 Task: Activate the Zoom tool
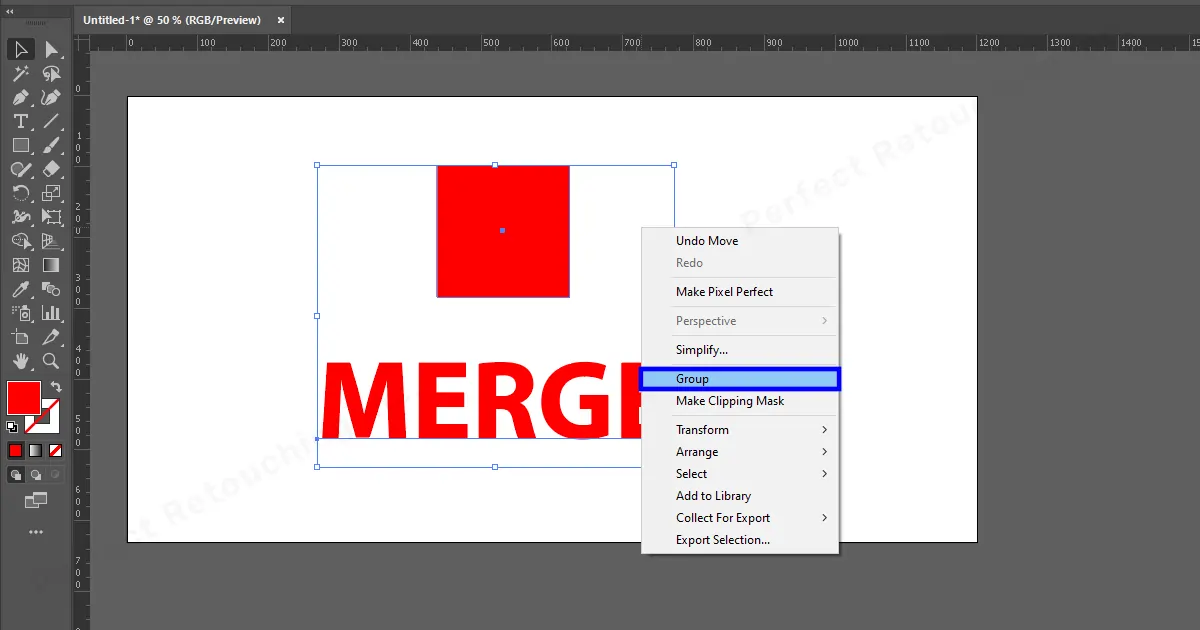(x=51, y=361)
